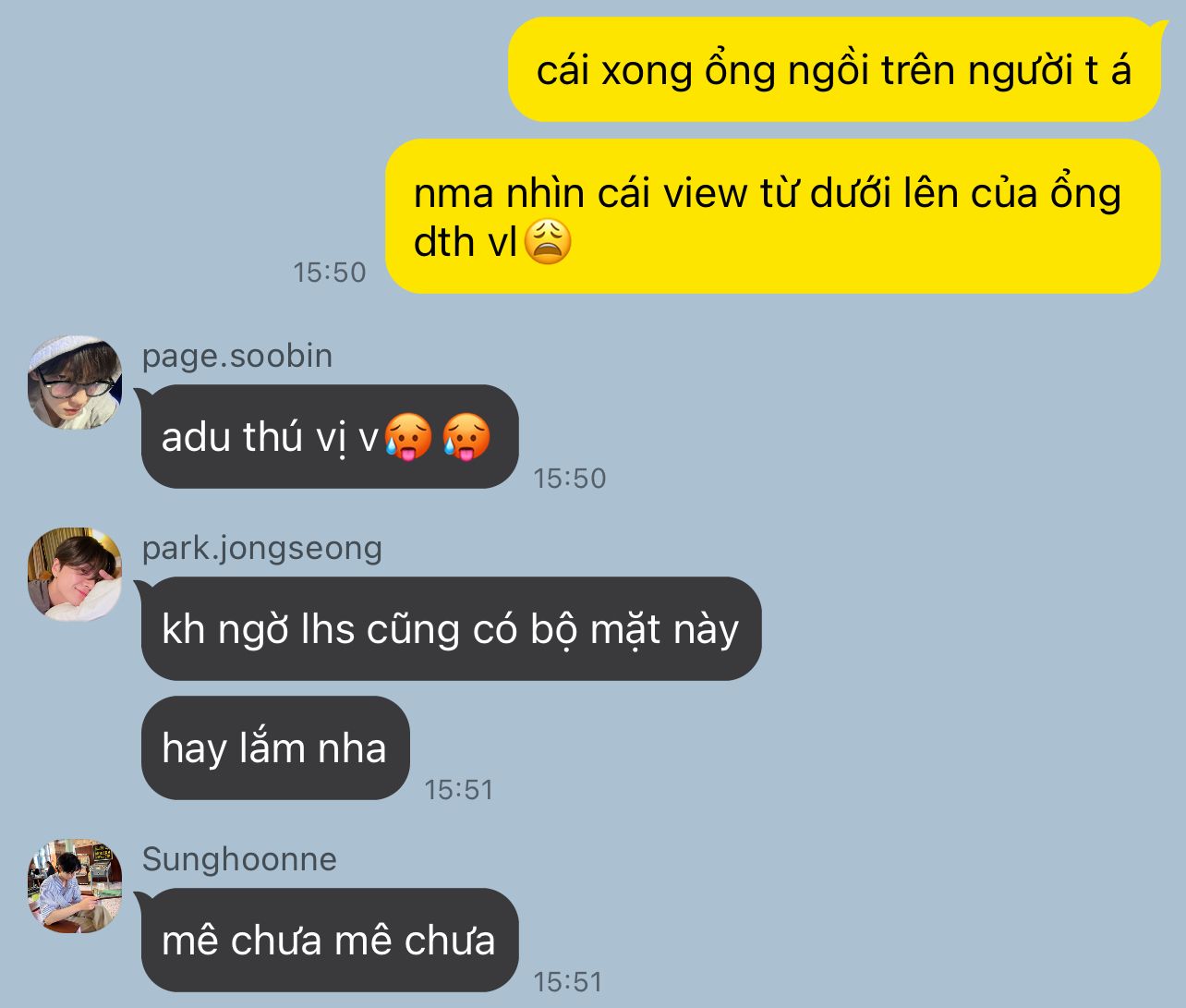Click the word 'view' in the yellow message
1186x1008 pixels.
[x=706, y=194]
